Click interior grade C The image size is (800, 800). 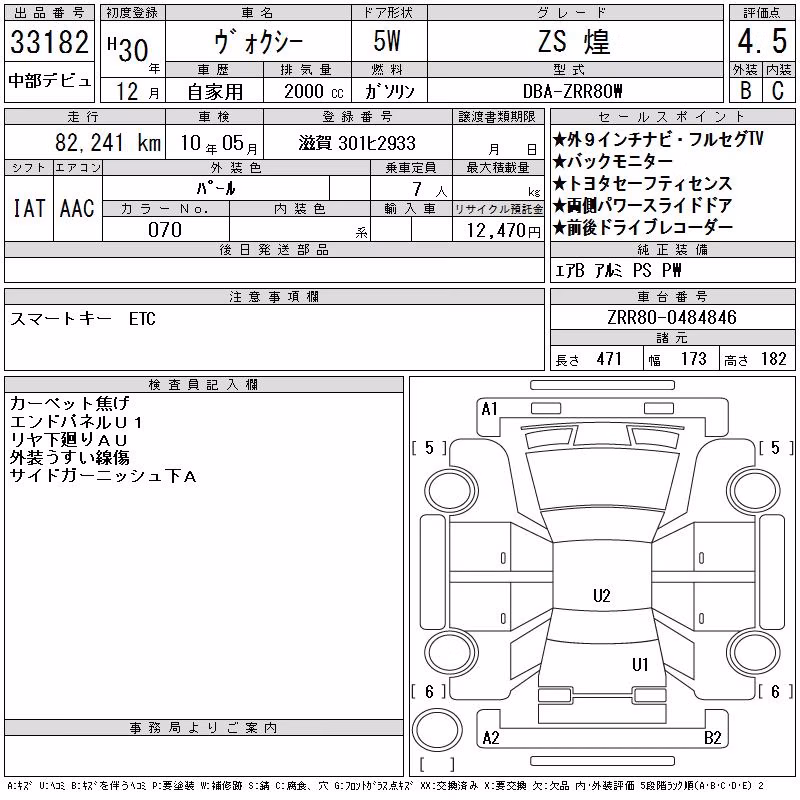778,91
